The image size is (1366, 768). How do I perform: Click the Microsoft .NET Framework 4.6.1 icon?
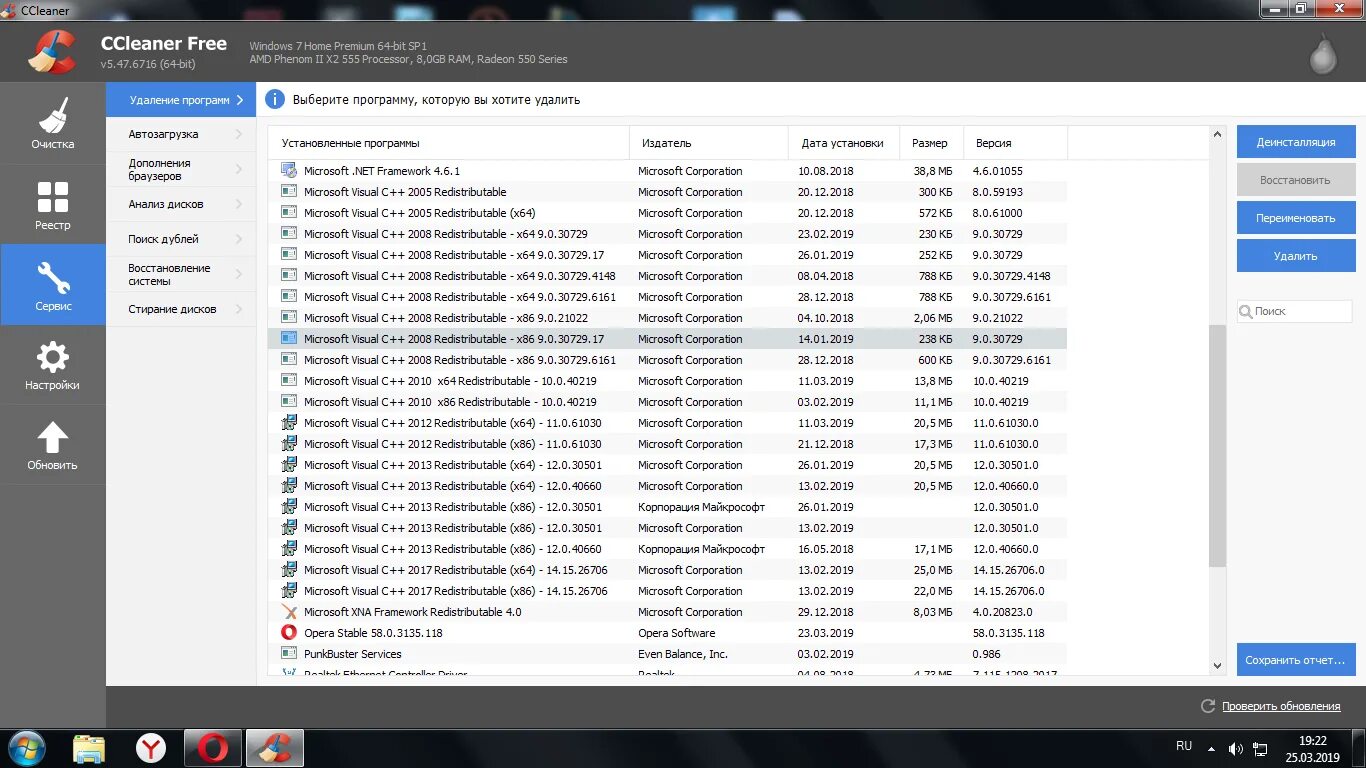point(289,171)
